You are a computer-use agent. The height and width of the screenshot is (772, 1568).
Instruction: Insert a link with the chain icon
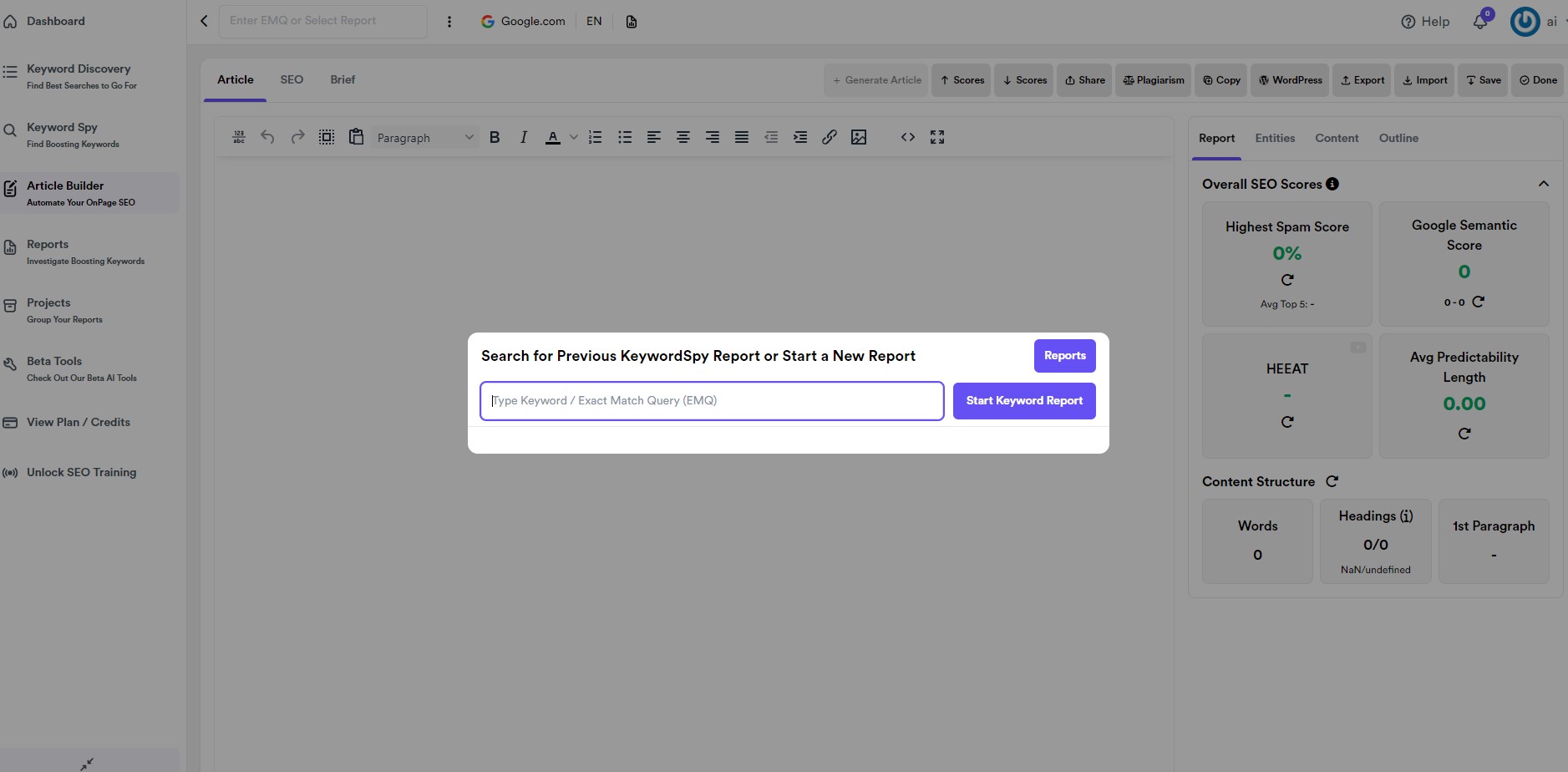click(x=830, y=137)
